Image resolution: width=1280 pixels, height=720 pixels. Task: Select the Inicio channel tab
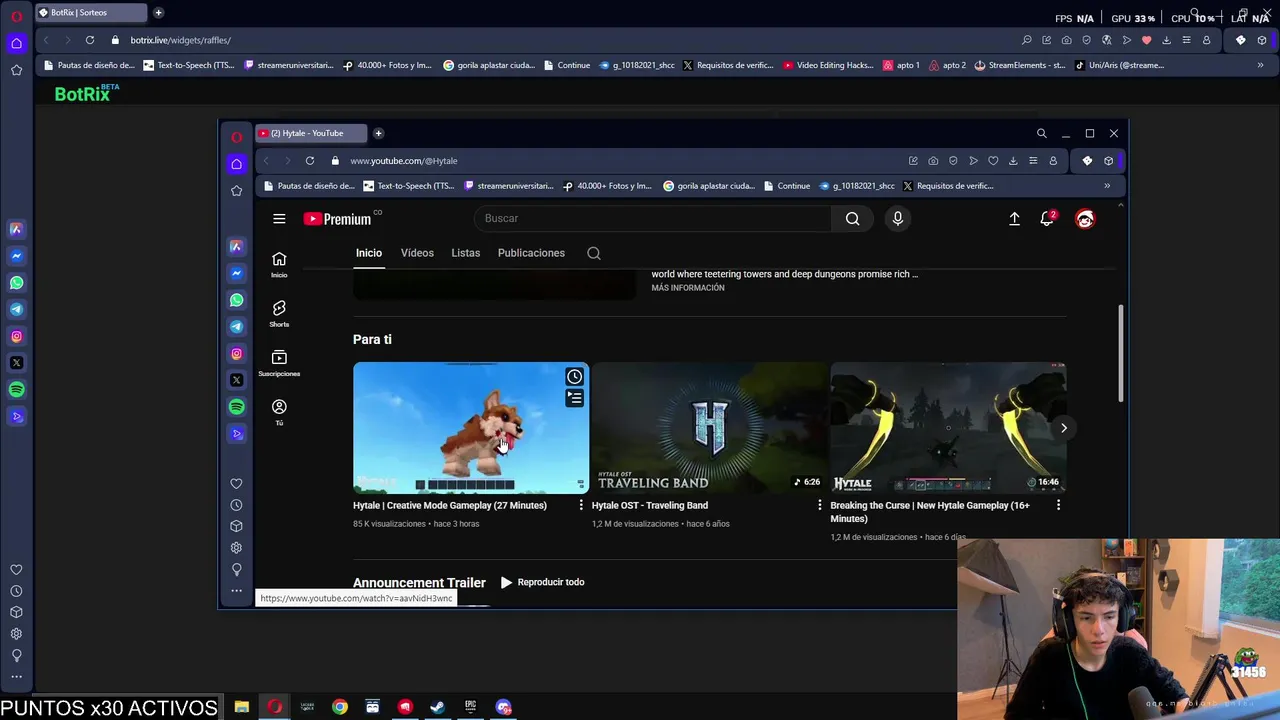pos(369,253)
